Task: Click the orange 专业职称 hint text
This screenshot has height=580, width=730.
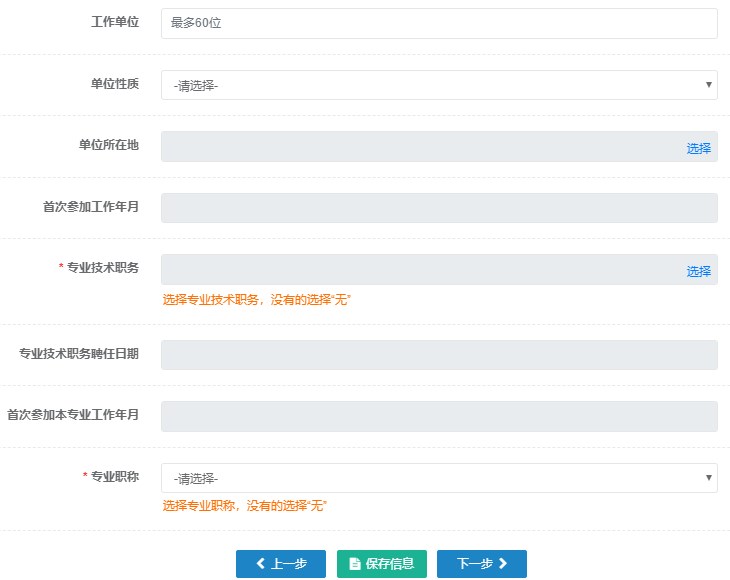Action: 245,506
